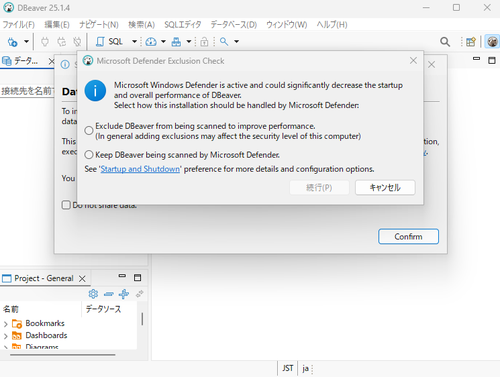Viewport: 500px width, 377px height.
Task: Open the Startup and Shutdown preference link
Action: tap(140, 169)
